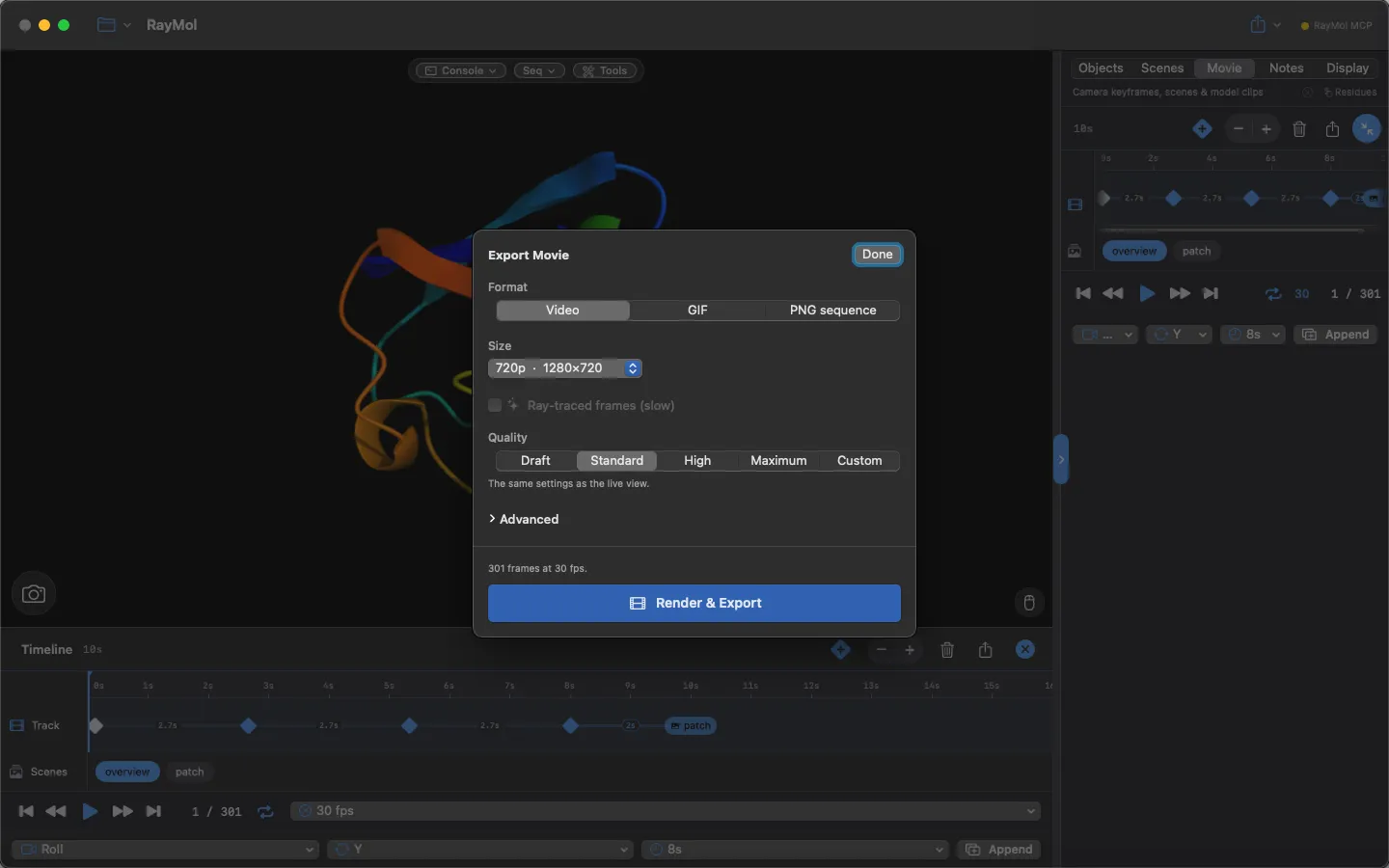The width and height of the screenshot is (1389, 868).
Task: Jump to last frame in bottom Timeline
Action: pos(153,811)
